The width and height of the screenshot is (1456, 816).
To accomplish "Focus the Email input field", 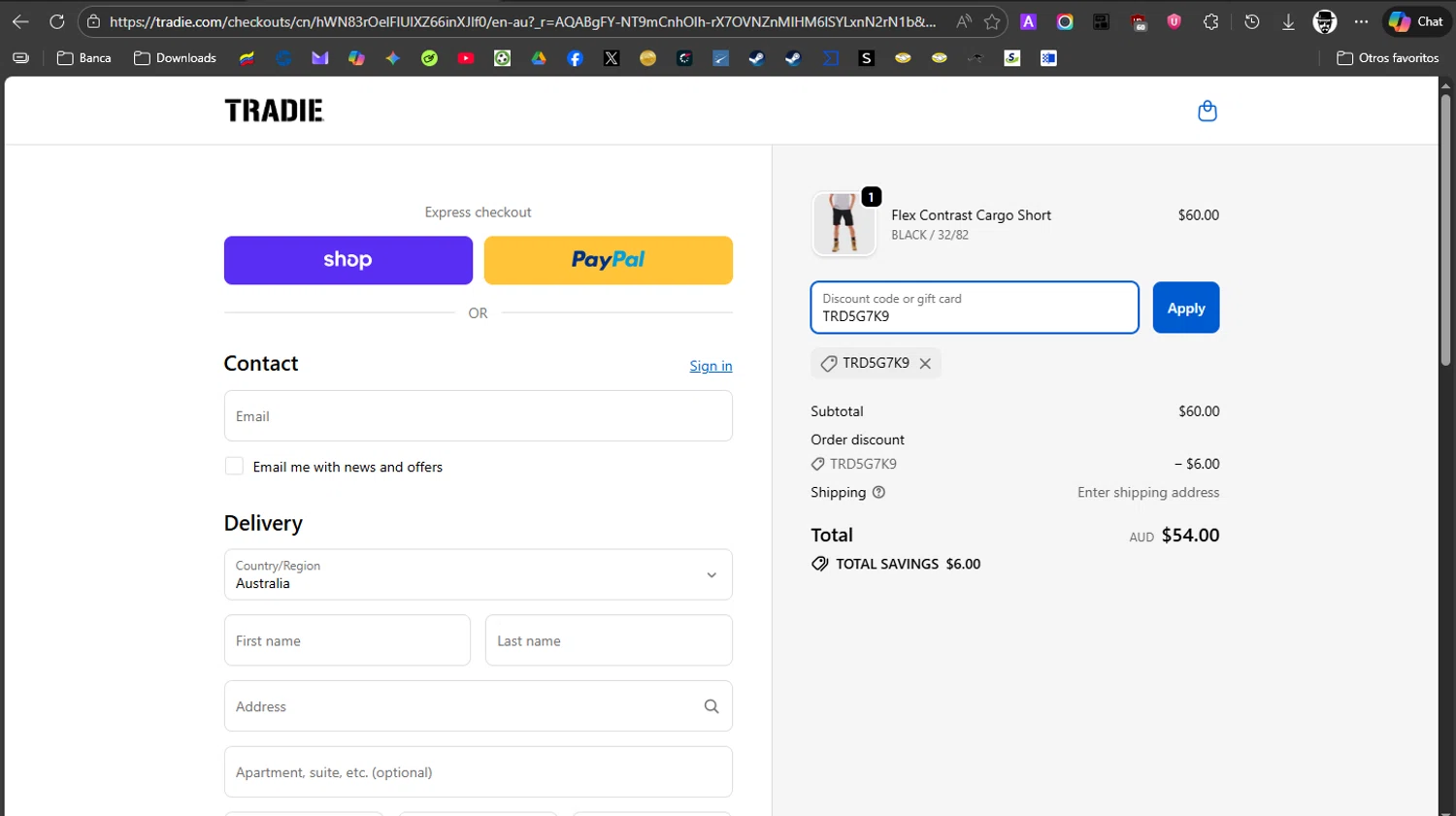I will point(479,416).
